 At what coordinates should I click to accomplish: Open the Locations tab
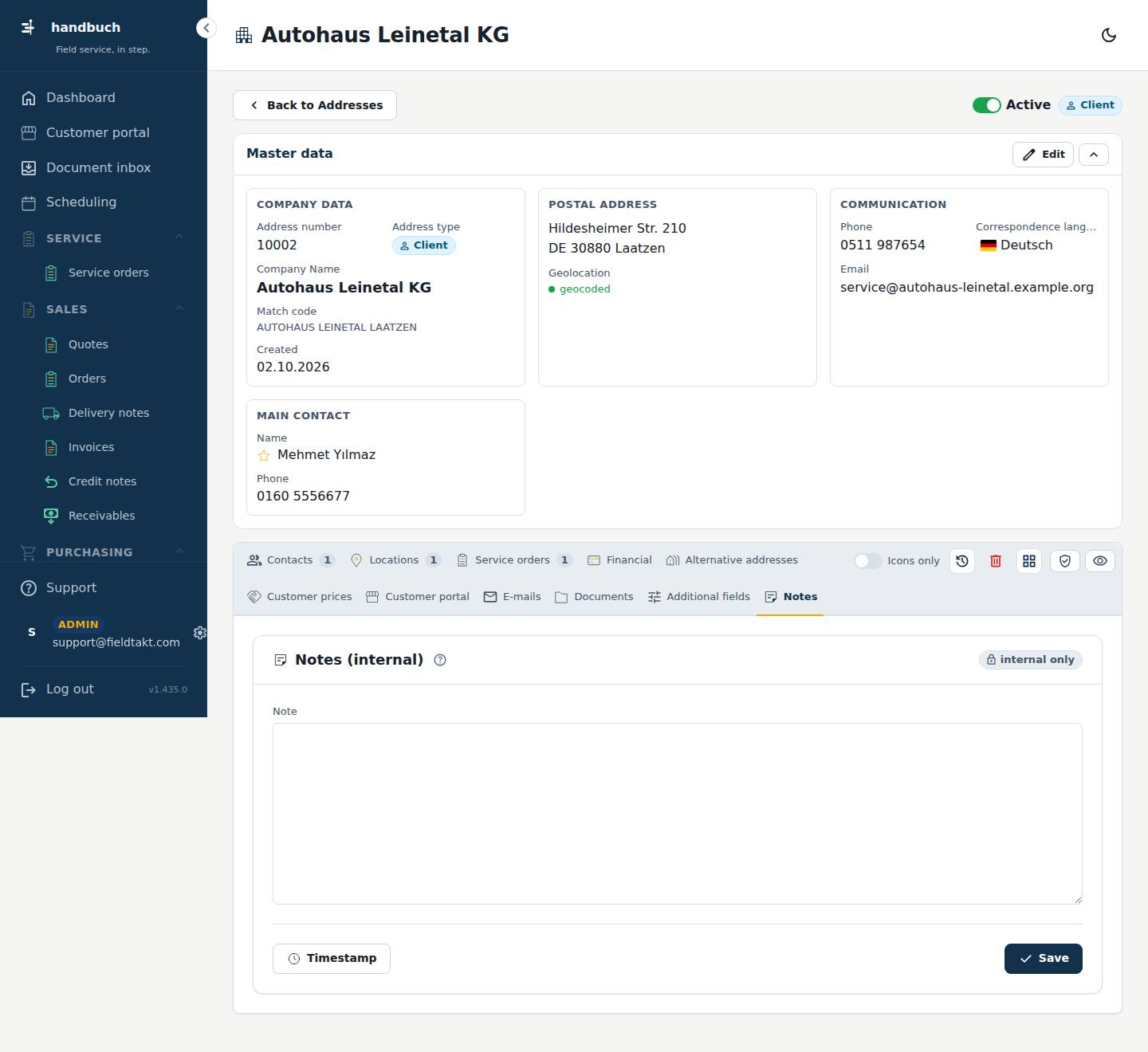tap(395, 560)
